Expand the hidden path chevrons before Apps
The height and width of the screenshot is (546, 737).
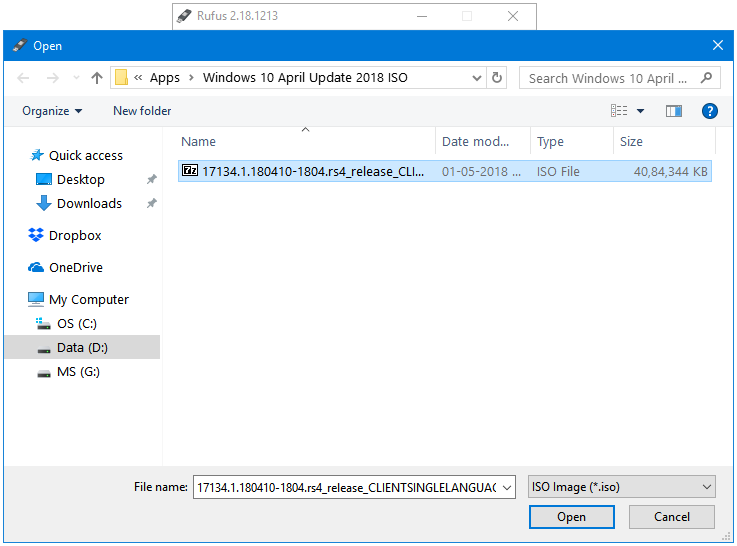(138, 78)
